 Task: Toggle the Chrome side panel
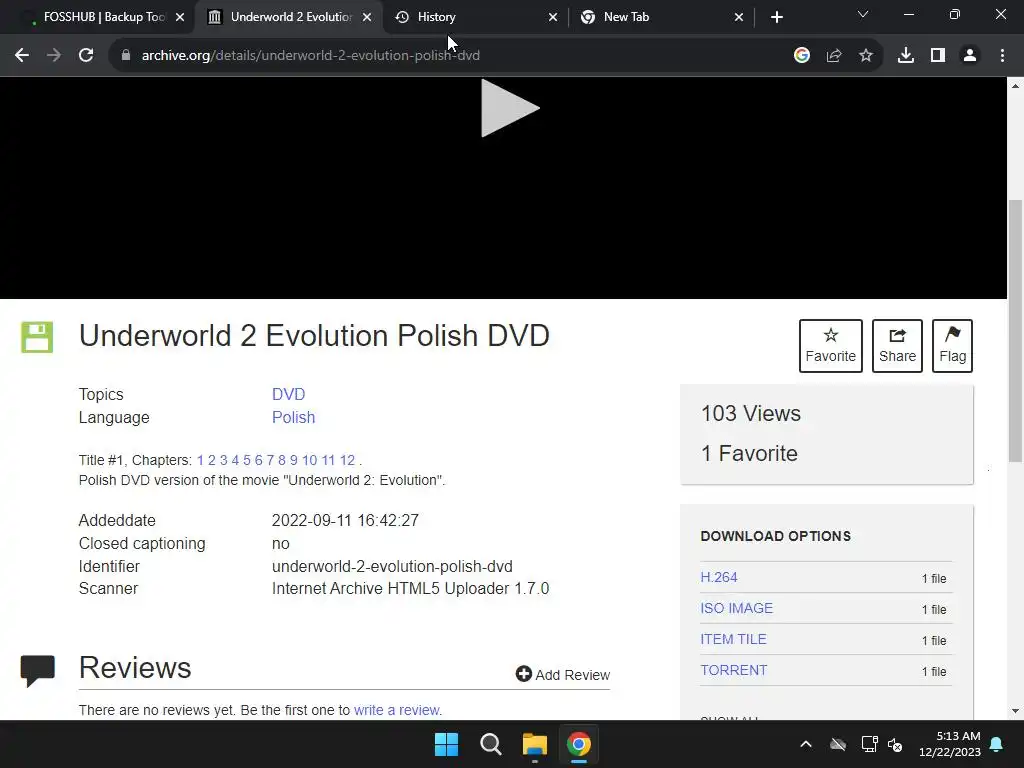point(938,56)
